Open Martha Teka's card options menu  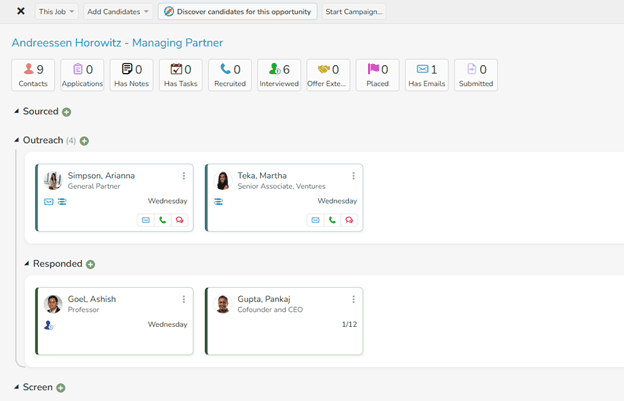coord(353,176)
